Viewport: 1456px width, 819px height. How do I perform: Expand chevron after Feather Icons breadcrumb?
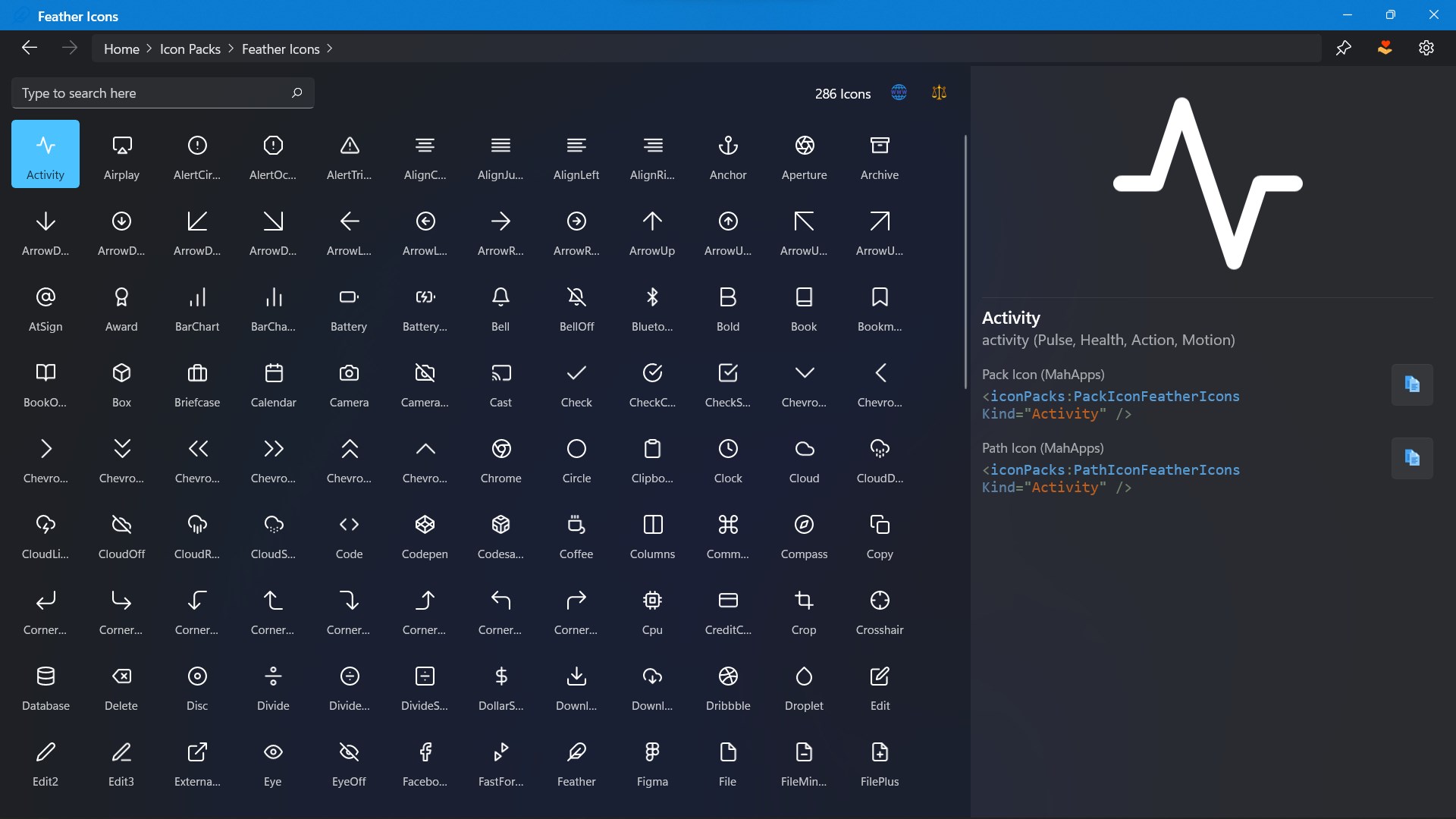click(x=329, y=49)
